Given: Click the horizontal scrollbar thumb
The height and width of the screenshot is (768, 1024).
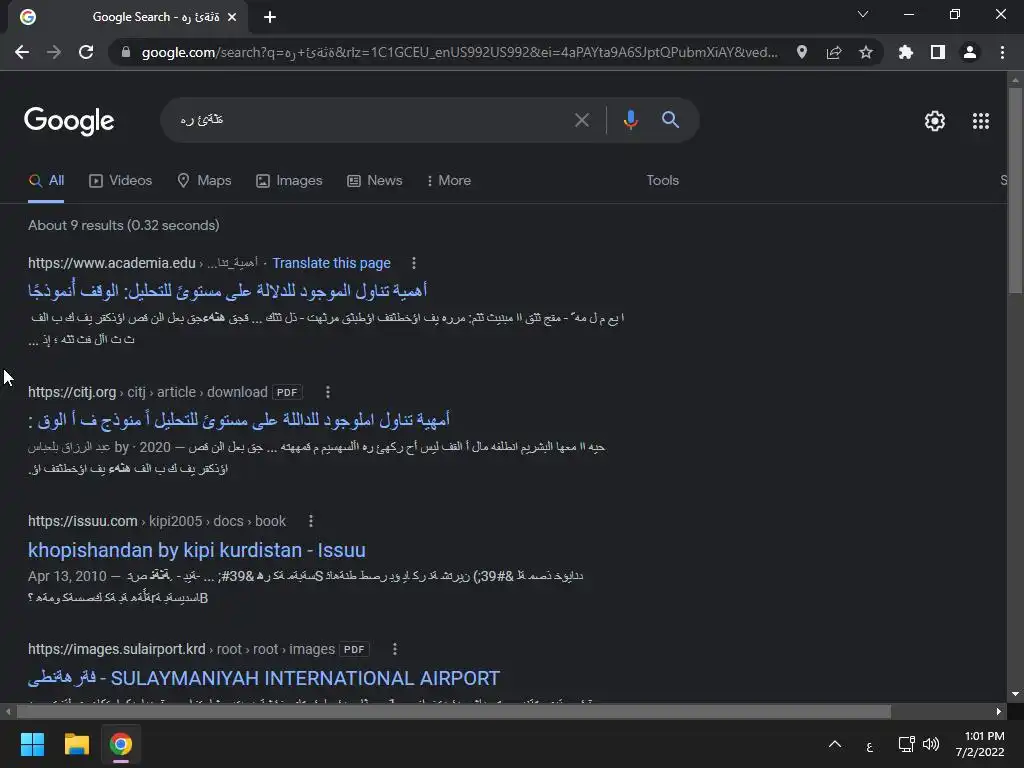Looking at the screenshot, I should point(454,711).
